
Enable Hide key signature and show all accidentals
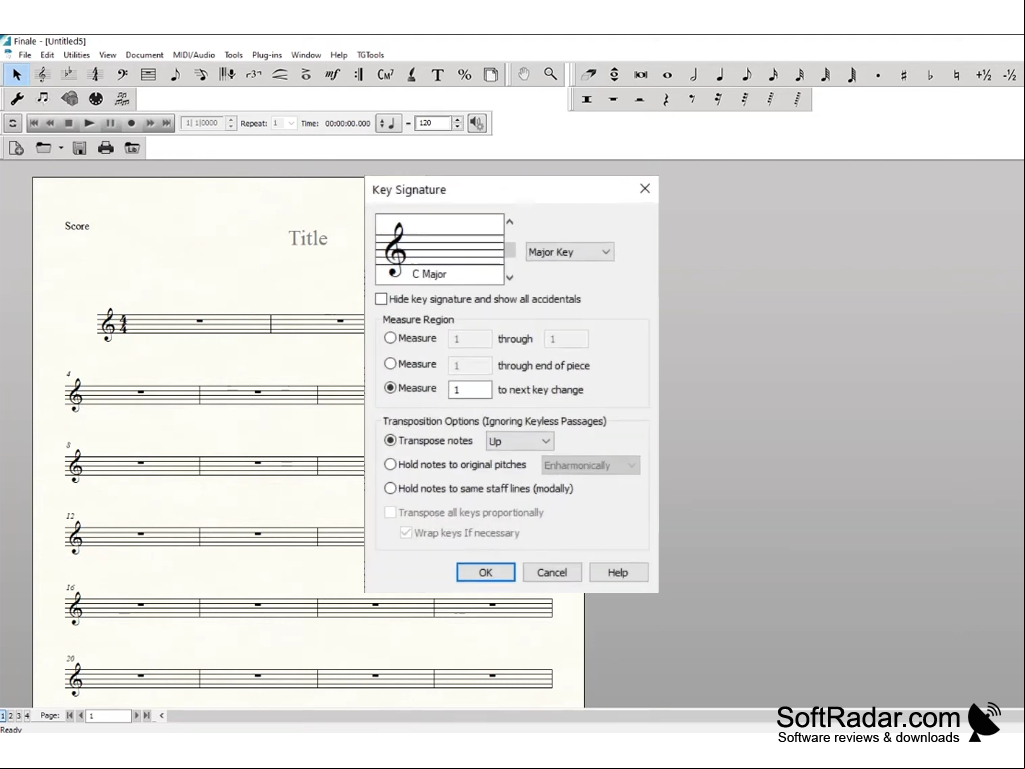pyautogui.click(x=381, y=299)
